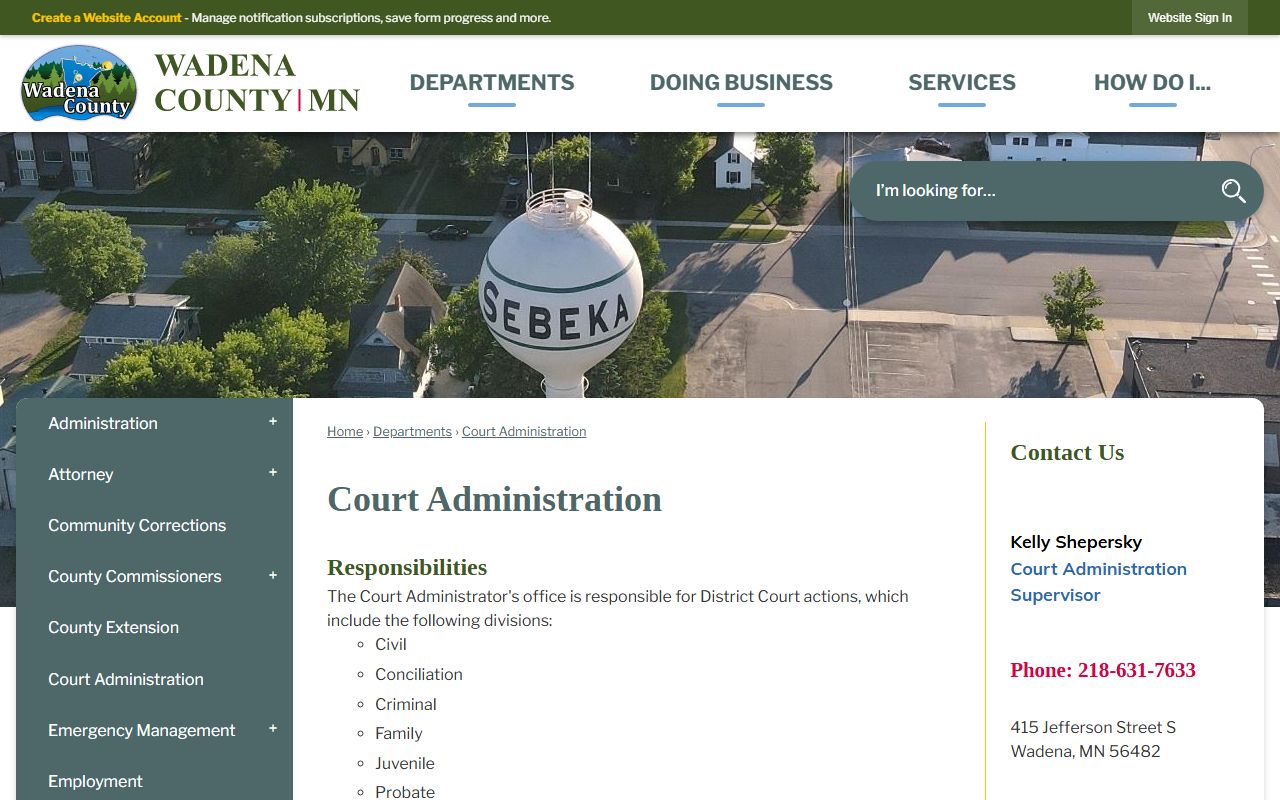This screenshot has width=1280, height=800.
Task: Expand the Attorney submenu
Action: 272,473
